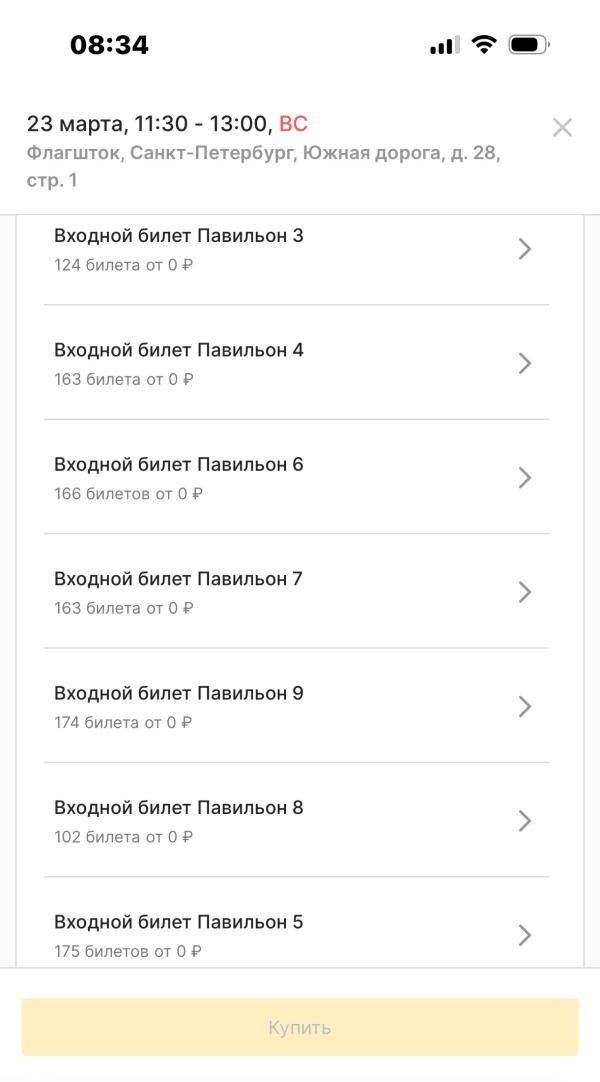Tap the Флагшток venue address text
This screenshot has height=1082, width=600.
coord(262,167)
